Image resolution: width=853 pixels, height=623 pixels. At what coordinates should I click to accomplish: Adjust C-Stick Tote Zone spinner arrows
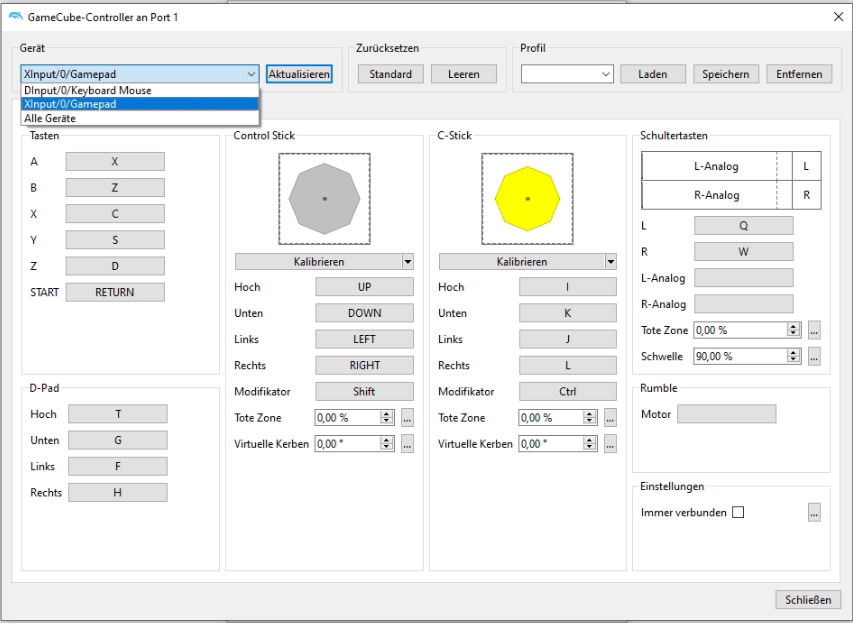point(590,418)
